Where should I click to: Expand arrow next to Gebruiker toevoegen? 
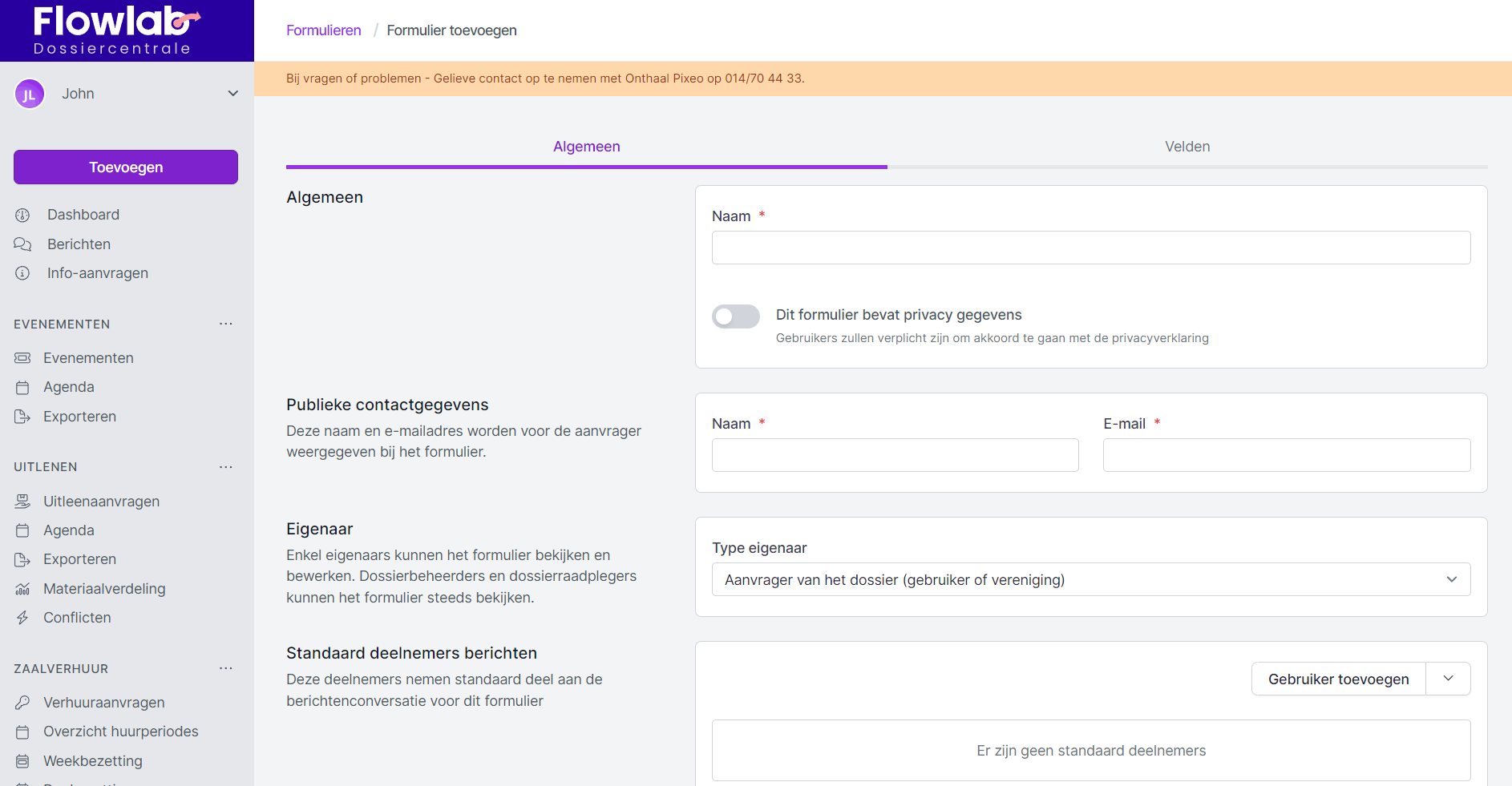click(1448, 679)
